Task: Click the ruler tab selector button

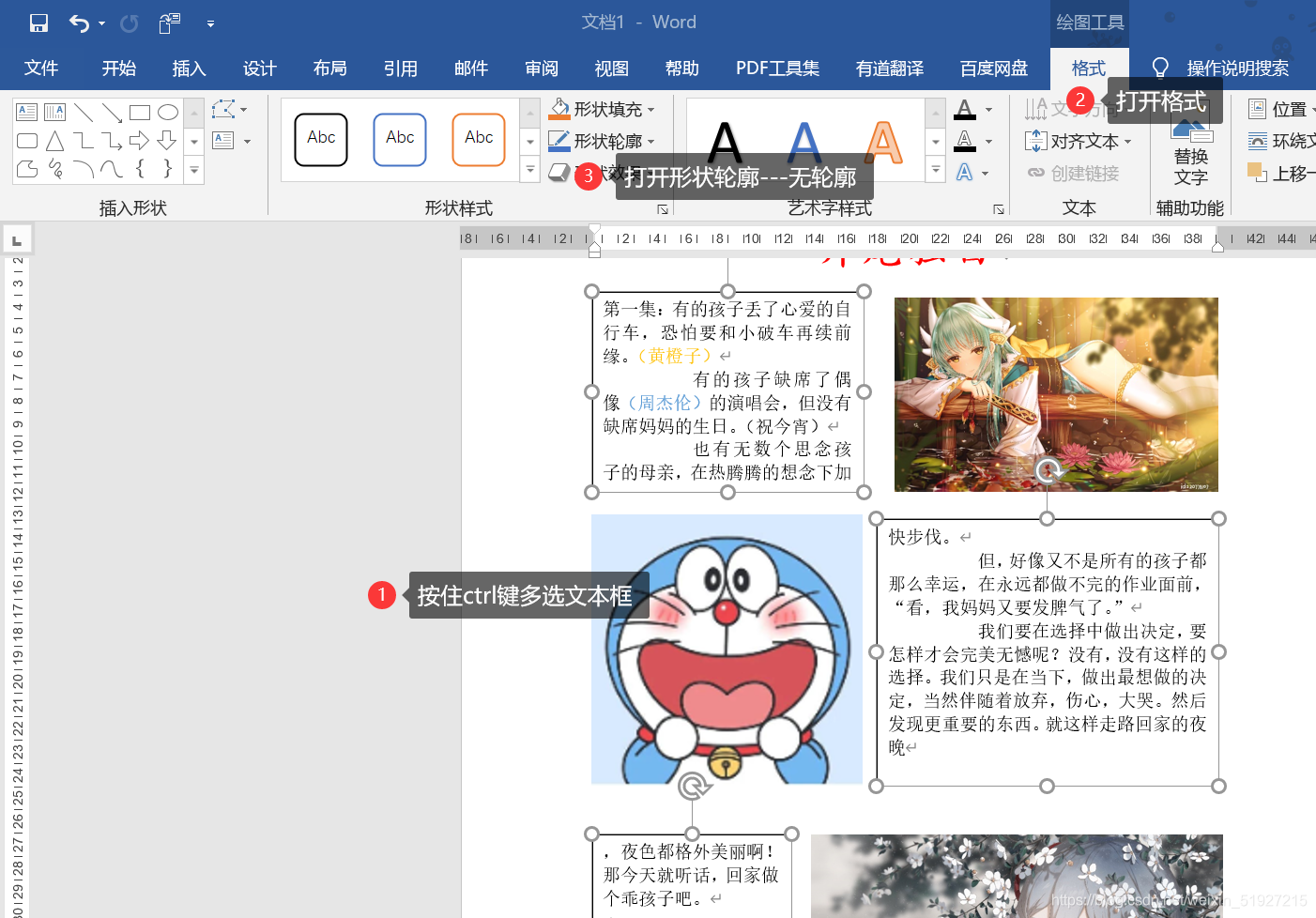Action: pos(17,240)
